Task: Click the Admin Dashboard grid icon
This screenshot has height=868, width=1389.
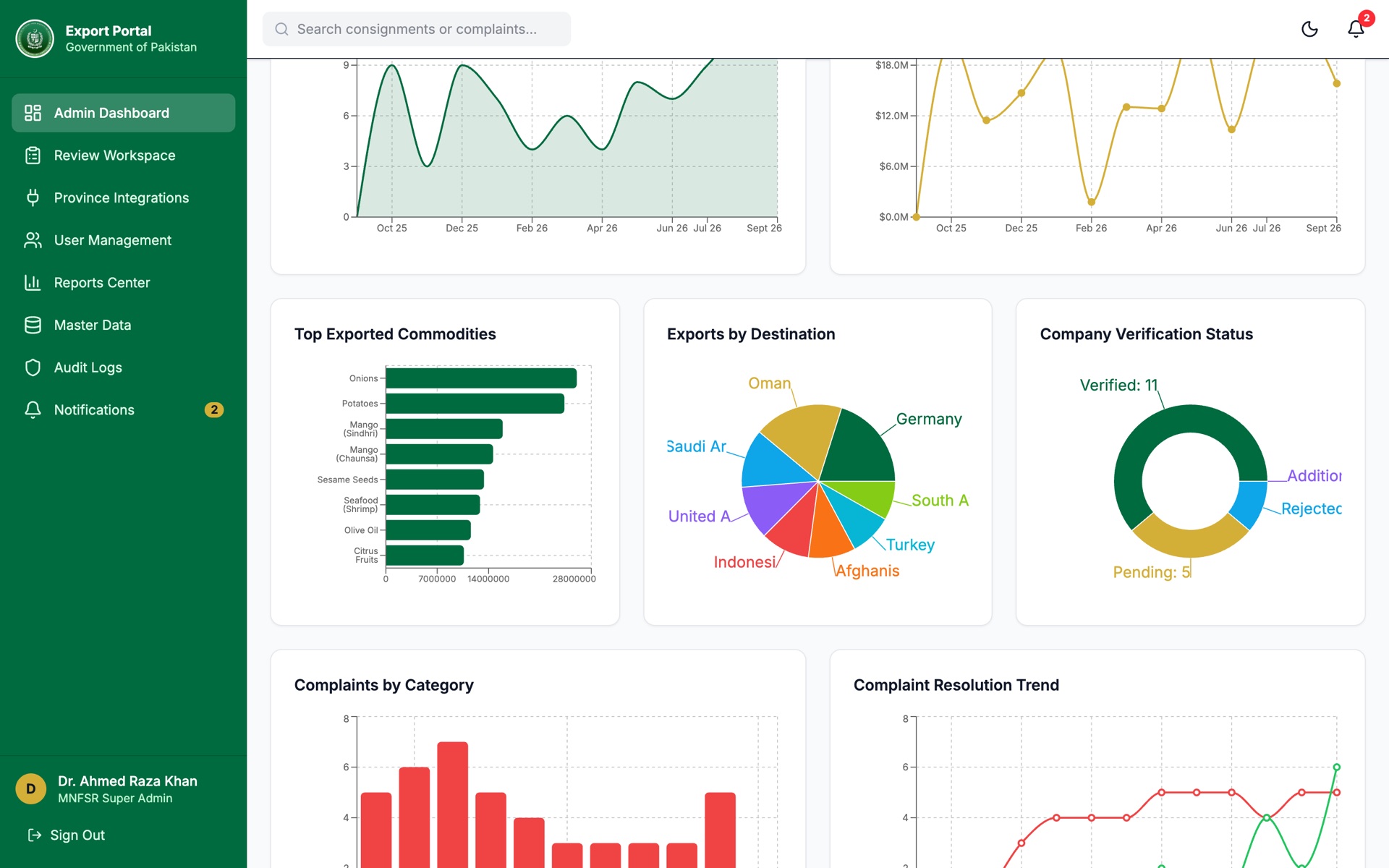Action: pyautogui.click(x=33, y=113)
